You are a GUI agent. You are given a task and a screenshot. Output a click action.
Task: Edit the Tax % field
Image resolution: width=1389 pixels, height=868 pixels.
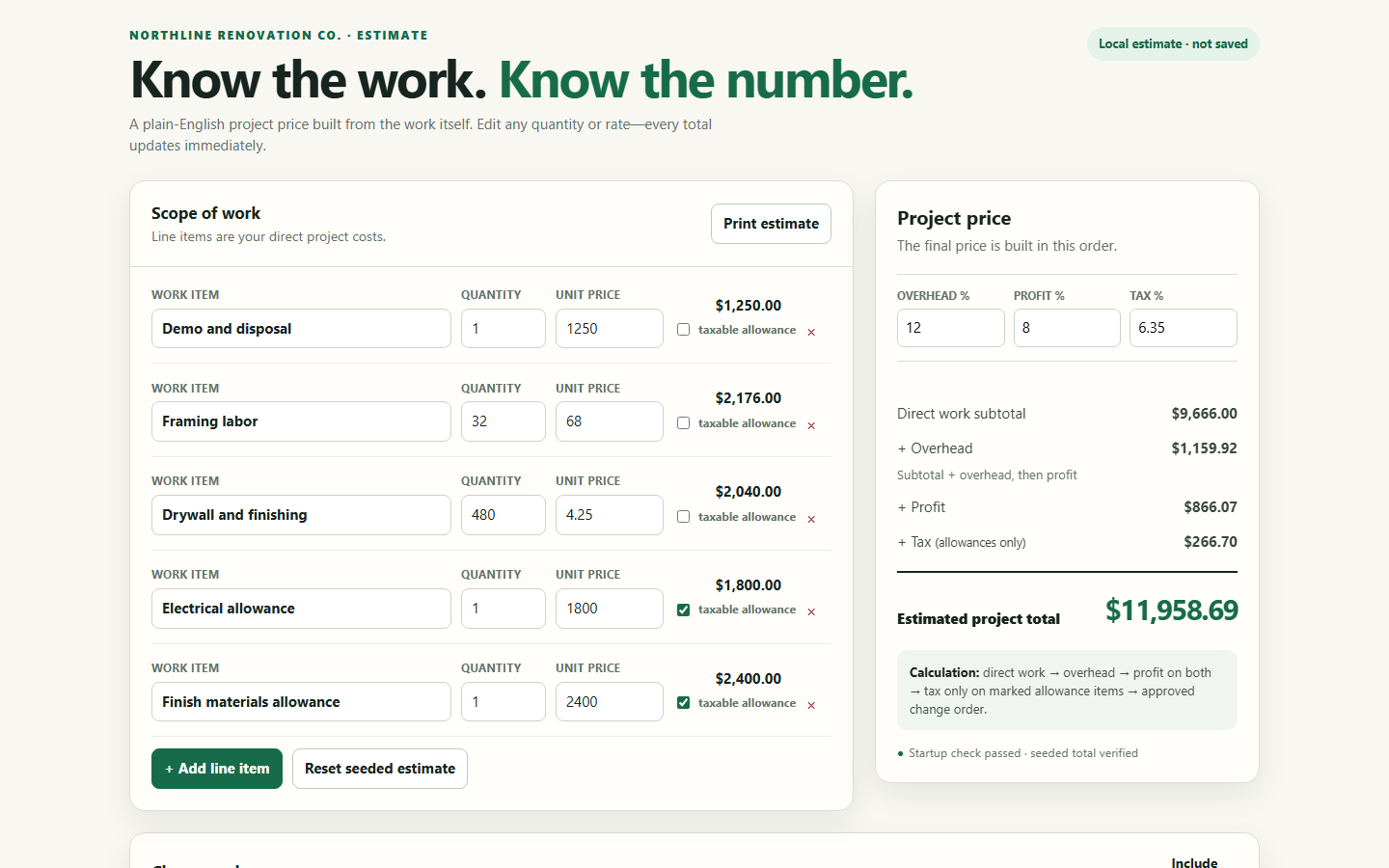coord(1184,328)
